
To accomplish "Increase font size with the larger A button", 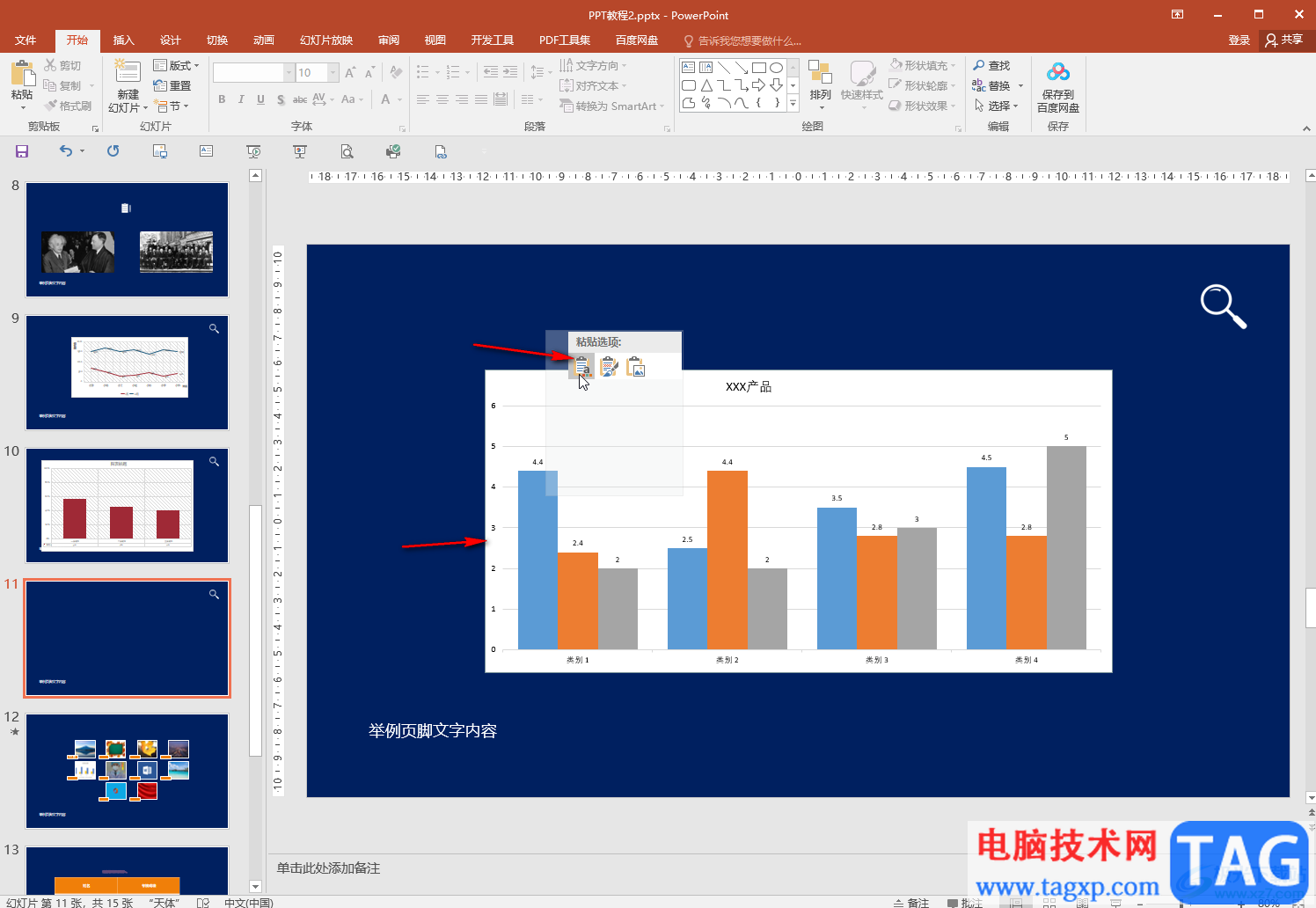I will coord(350,73).
